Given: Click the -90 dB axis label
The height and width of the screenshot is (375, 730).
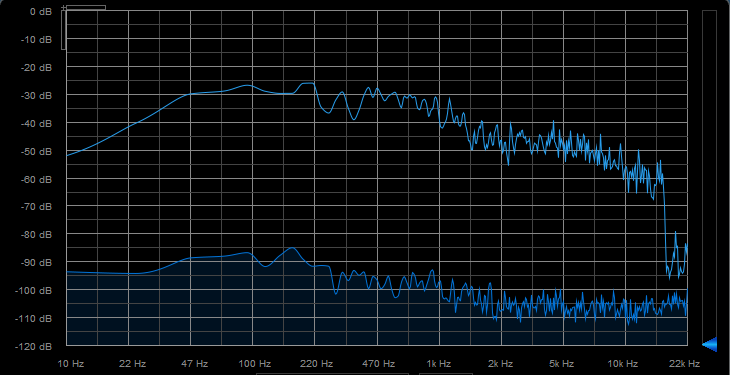Looking at the screenshot, I should click(x=37, y=262).
